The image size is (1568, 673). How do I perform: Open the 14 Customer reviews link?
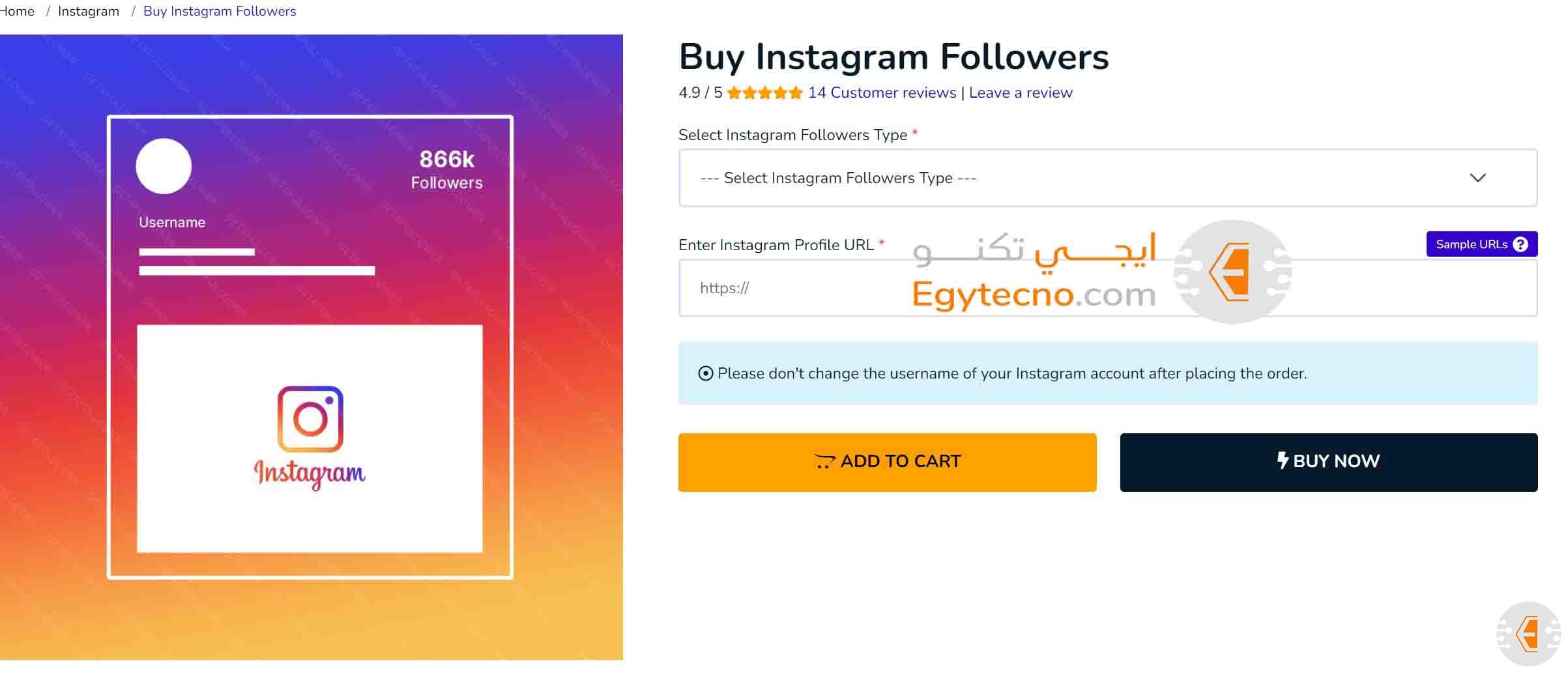[882, 93]
